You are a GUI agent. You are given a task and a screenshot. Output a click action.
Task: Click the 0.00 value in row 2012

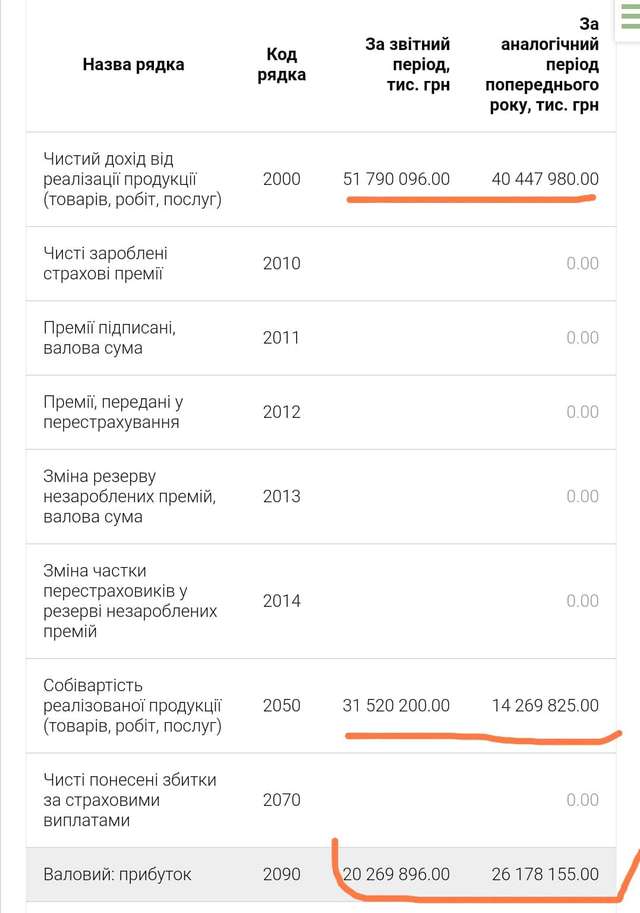click(582, 412)
